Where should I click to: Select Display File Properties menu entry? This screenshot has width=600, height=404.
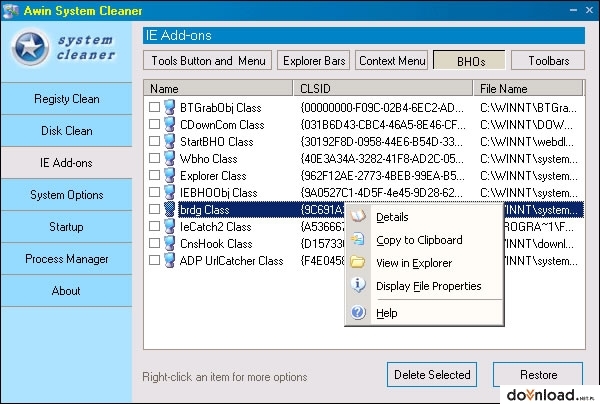tap(424, 286)
